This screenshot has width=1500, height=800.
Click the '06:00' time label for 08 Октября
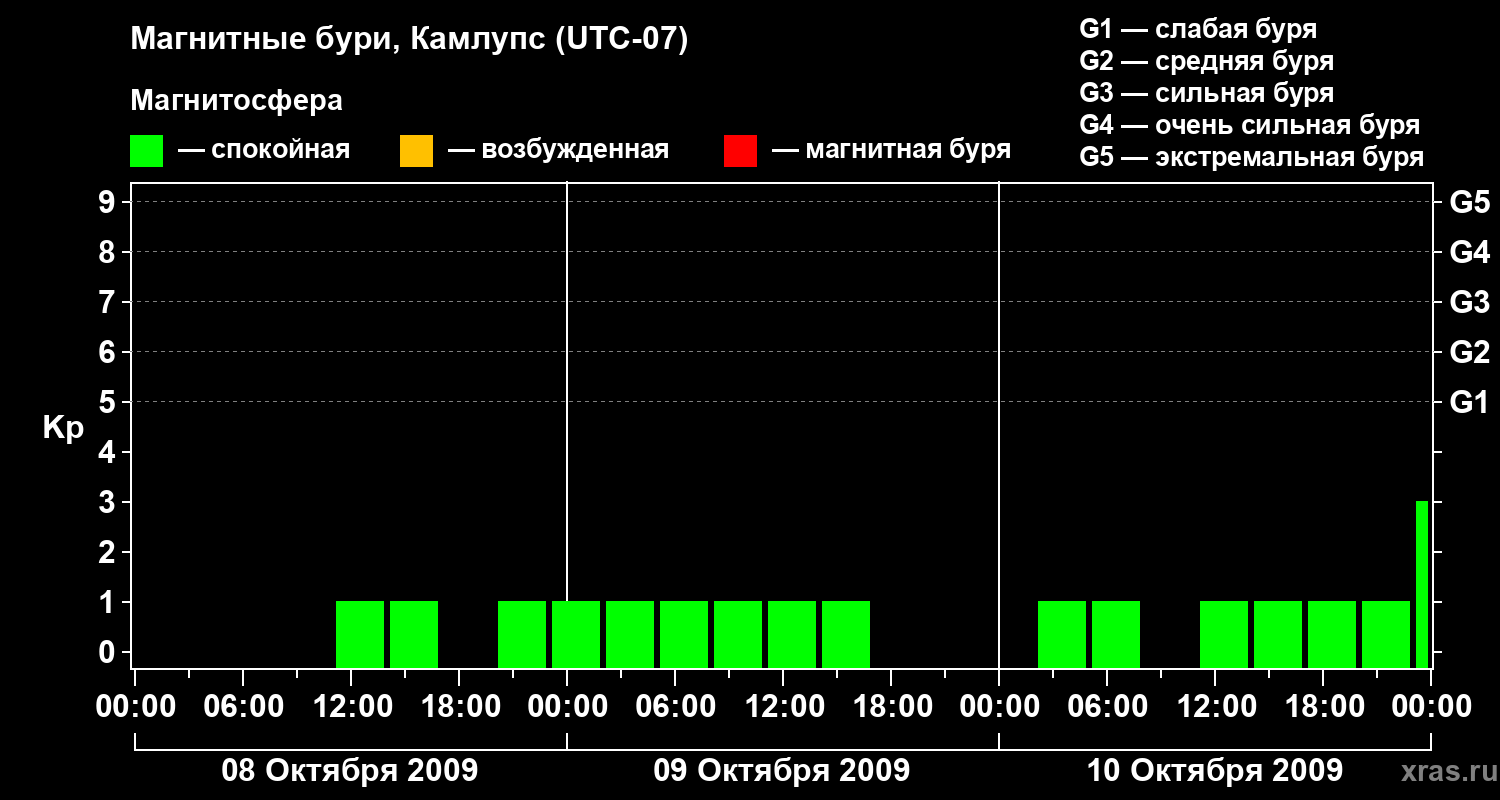[x=243, y=707]
